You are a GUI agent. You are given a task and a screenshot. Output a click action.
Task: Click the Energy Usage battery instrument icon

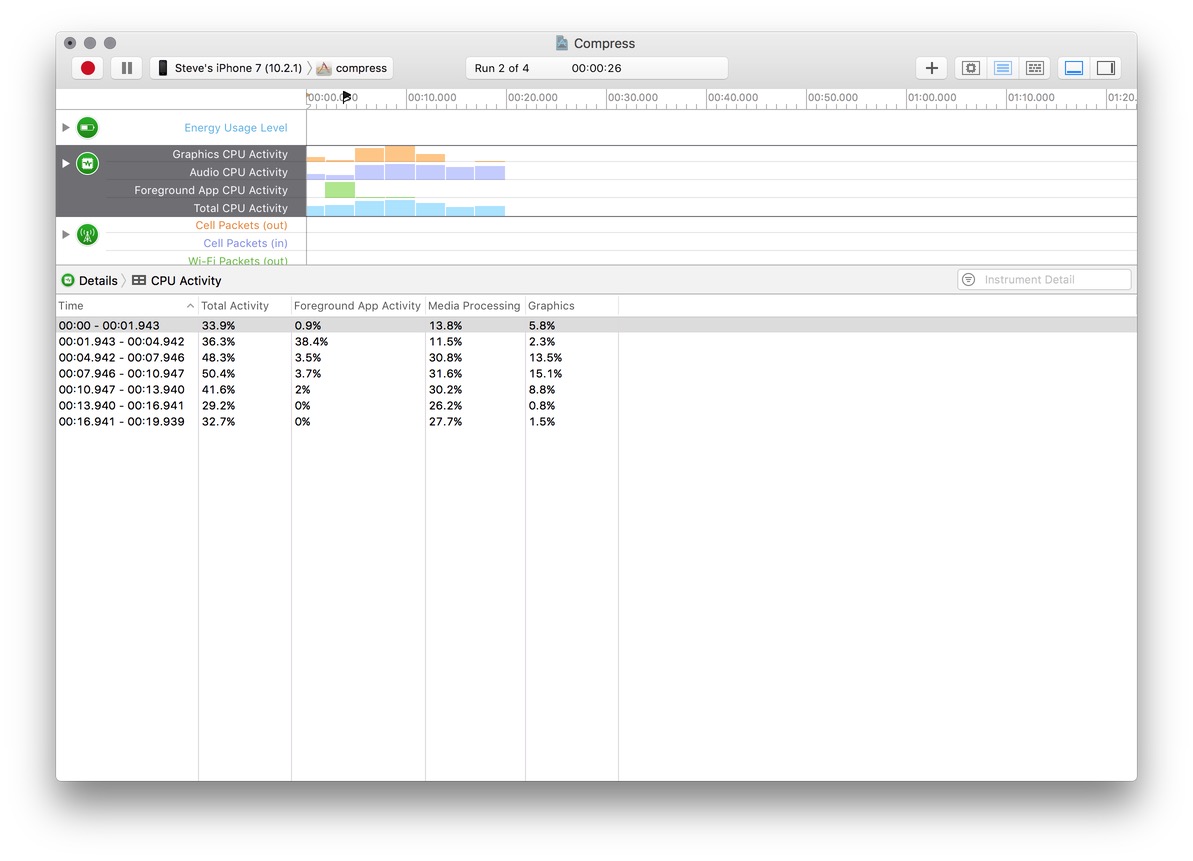pos(88,128)
